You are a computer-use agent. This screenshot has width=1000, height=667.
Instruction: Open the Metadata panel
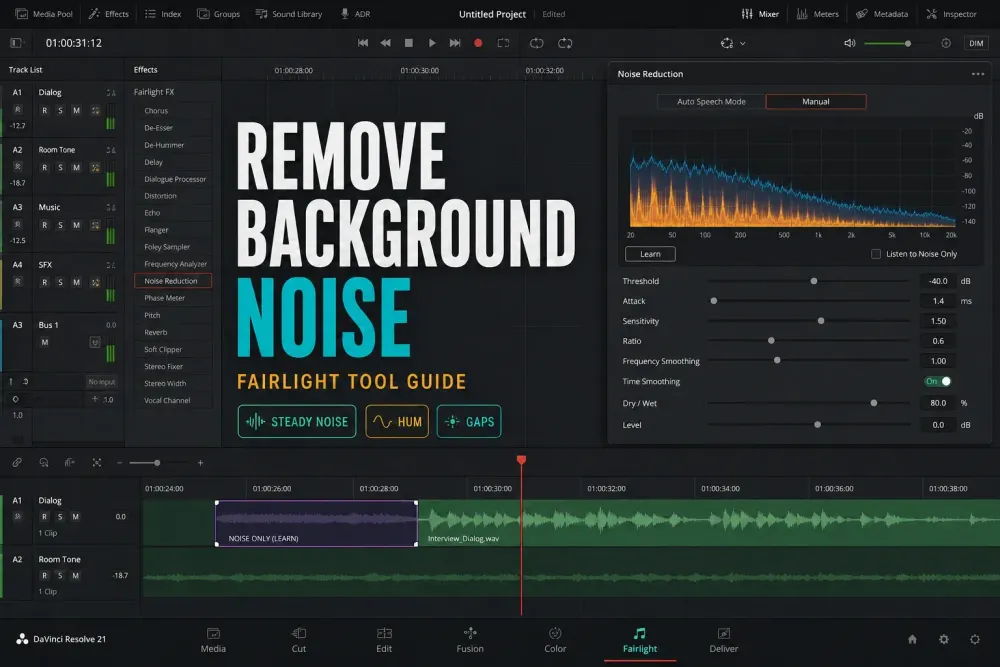pos(882,13)
